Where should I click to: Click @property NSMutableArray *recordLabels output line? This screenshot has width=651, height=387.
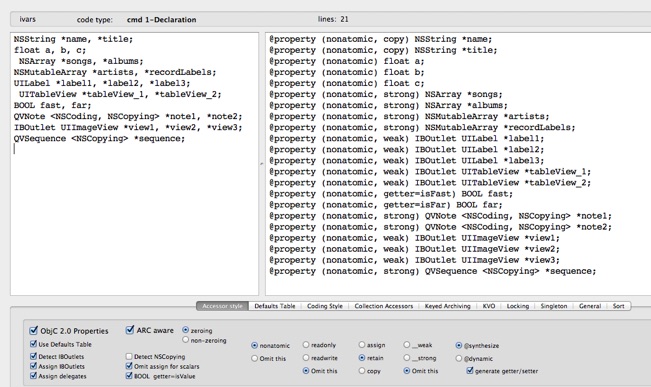coord(422,127)
